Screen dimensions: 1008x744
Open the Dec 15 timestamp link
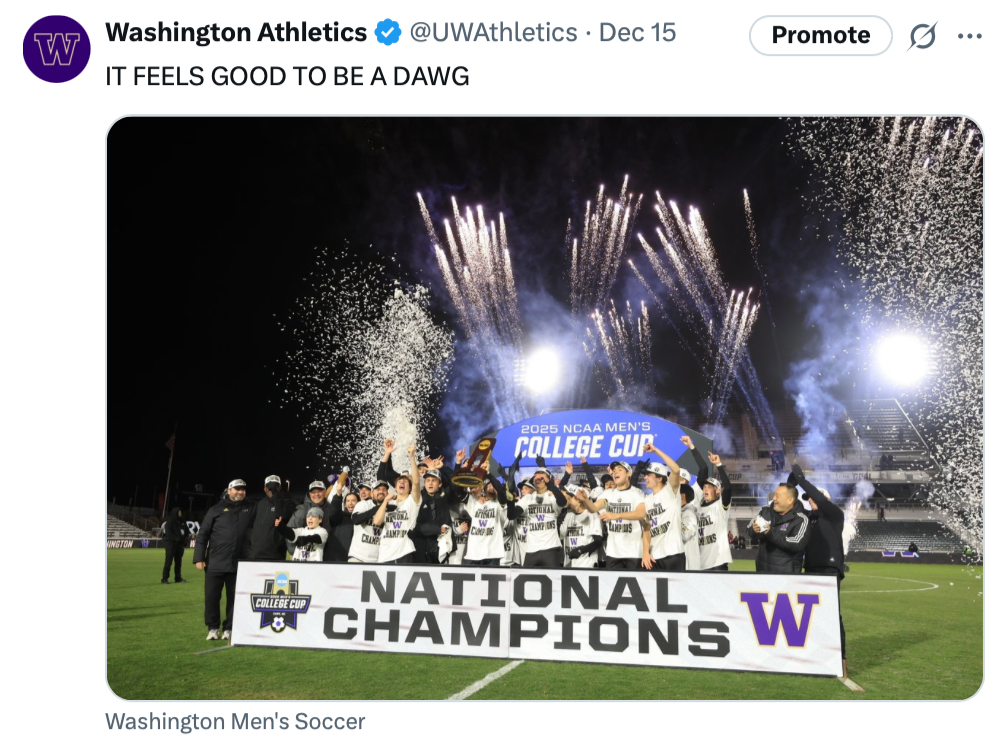click(x=638, y=33)
